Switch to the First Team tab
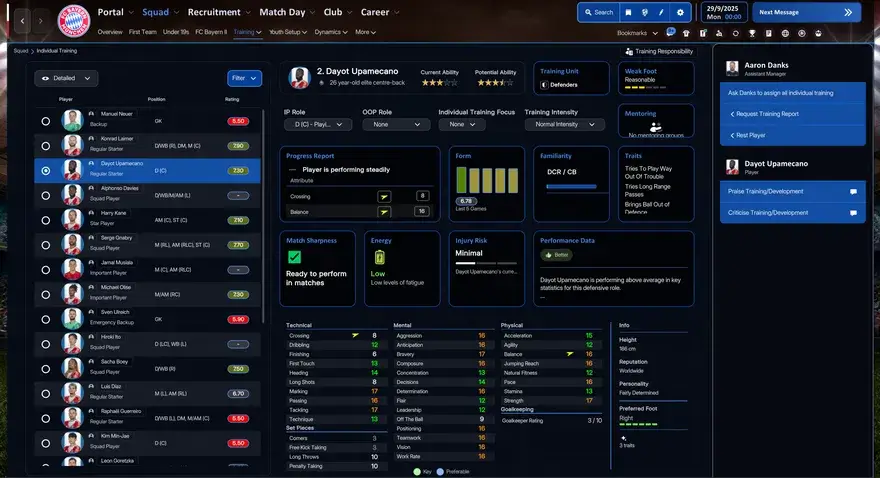Screen dimensions: 880x478 pos(143,32)
